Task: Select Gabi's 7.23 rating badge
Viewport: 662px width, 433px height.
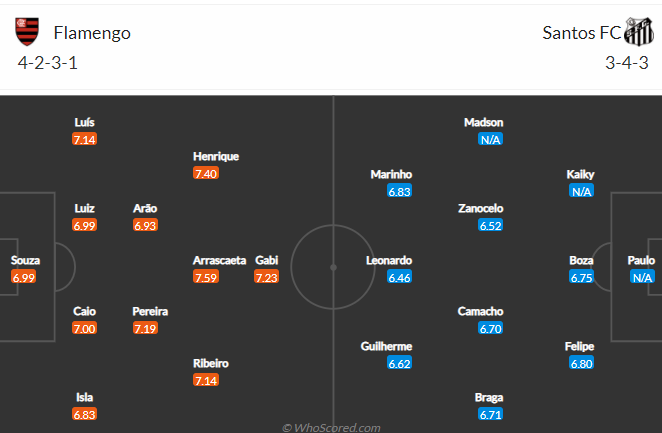Action: (x=266, y=277)
